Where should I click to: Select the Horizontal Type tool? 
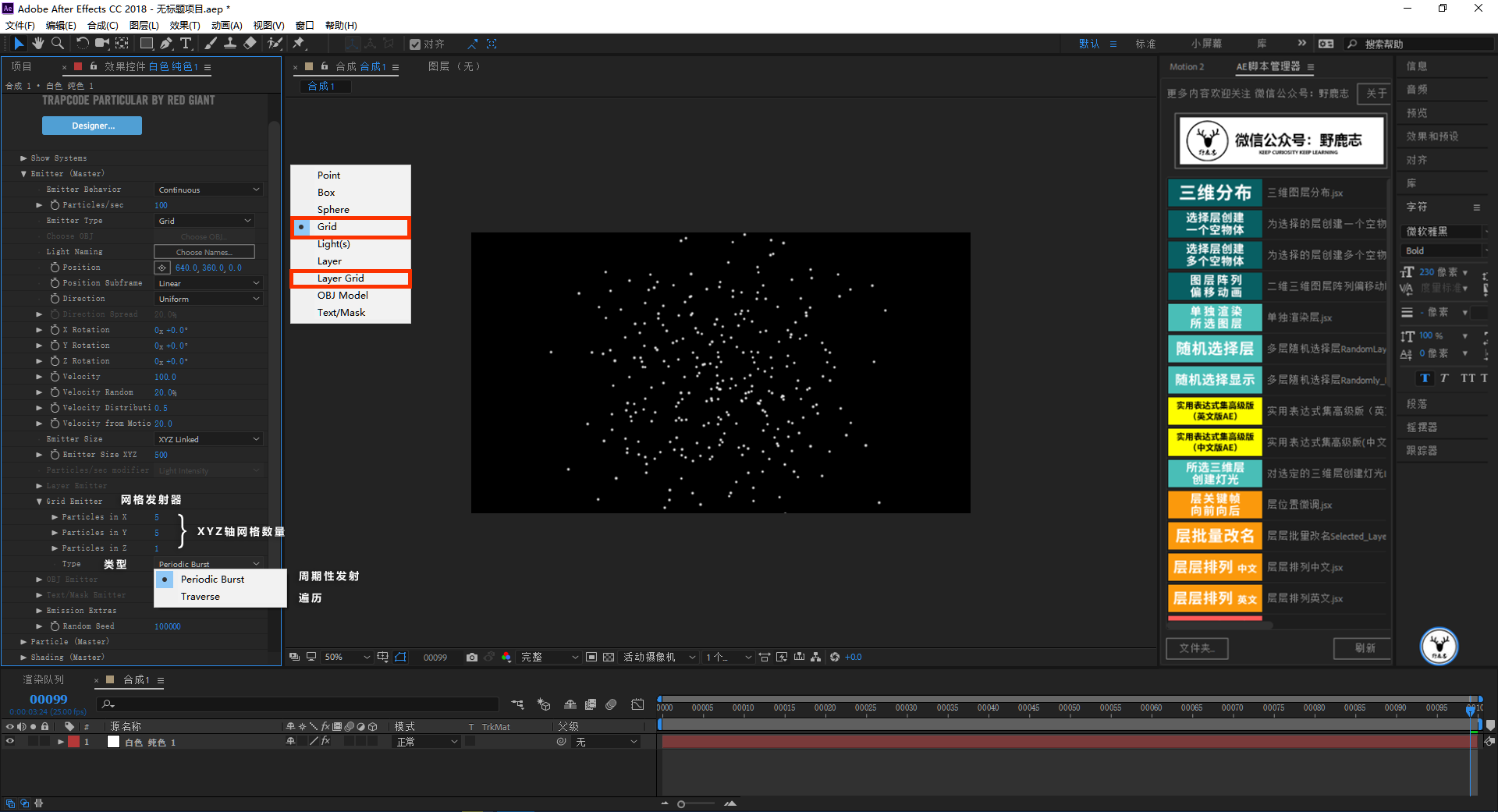186,44
